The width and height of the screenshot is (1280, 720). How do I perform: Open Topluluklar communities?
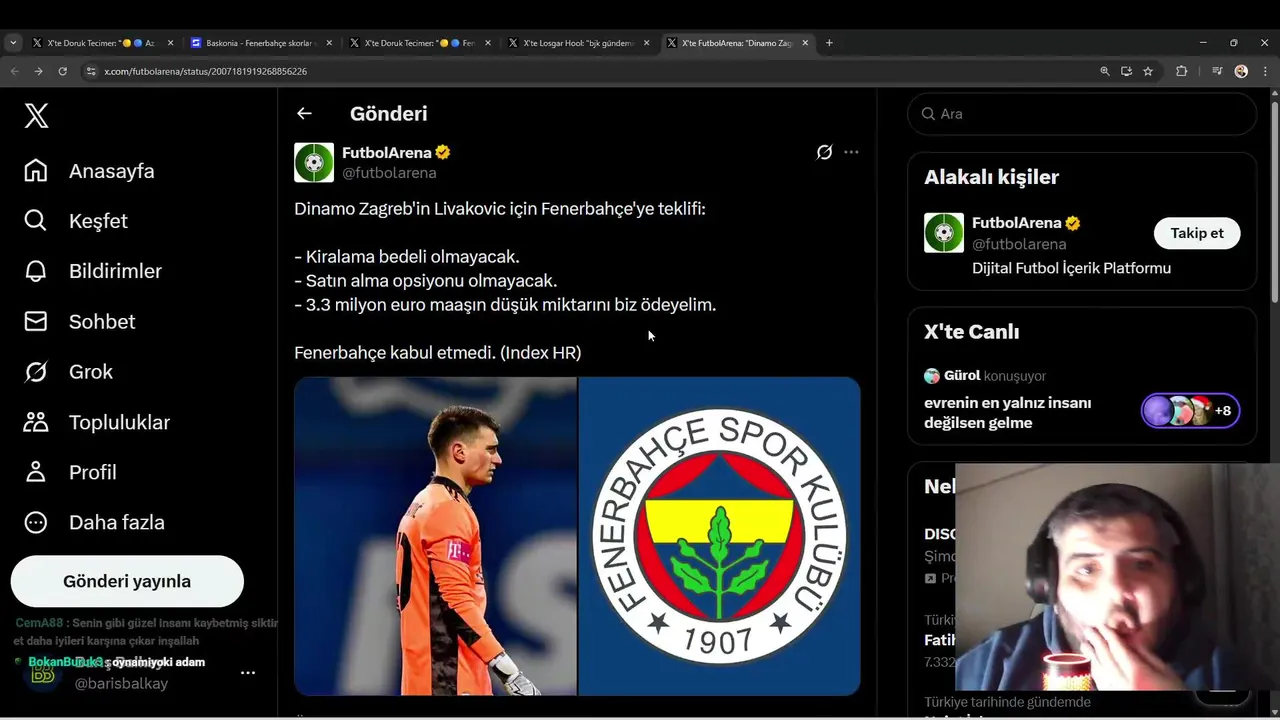click(97, 422)
